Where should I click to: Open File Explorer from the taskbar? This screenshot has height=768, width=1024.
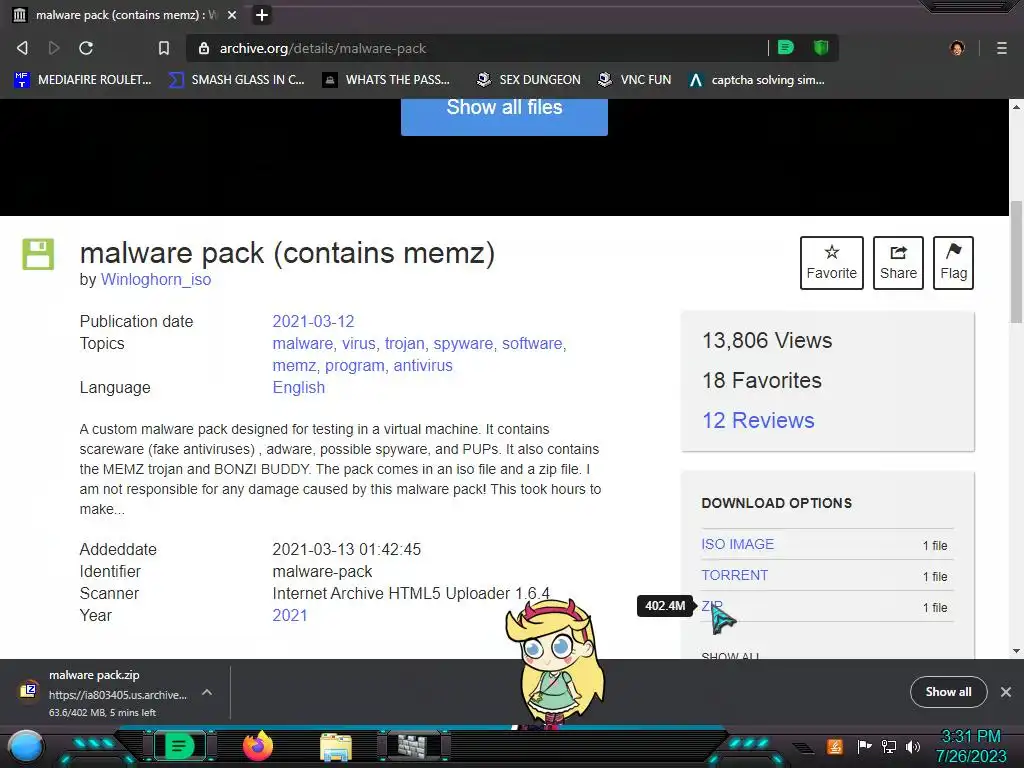pyautogui.click(x=336, y=747)
